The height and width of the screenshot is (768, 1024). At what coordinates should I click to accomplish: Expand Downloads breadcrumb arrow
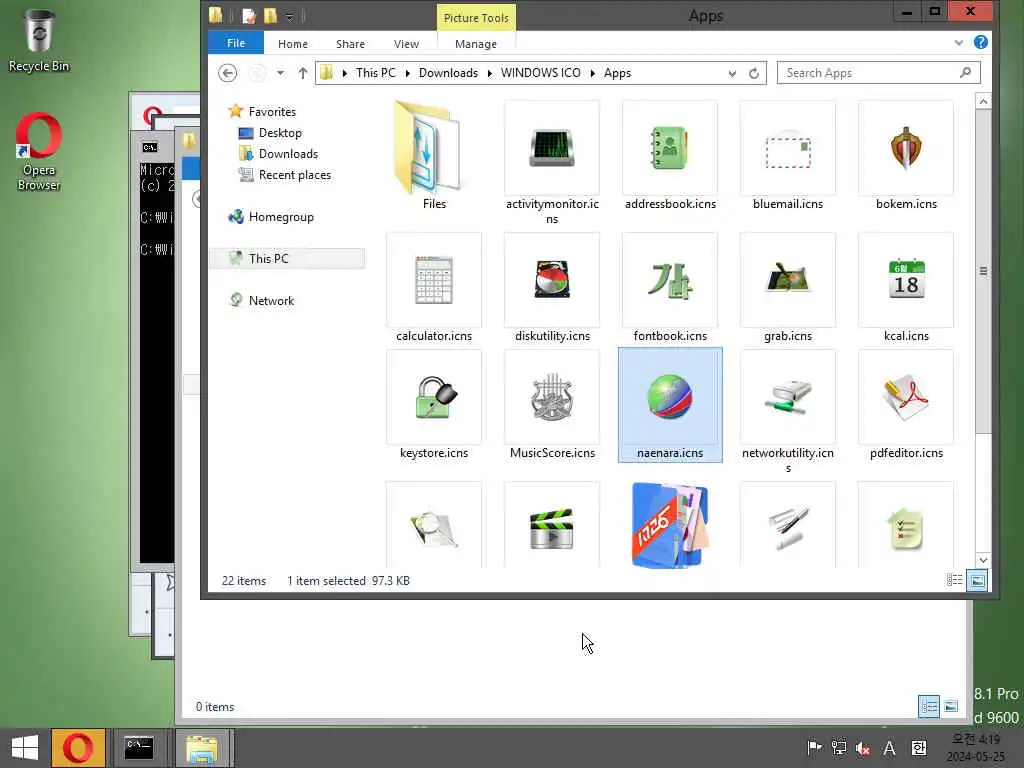coord(490,73)
